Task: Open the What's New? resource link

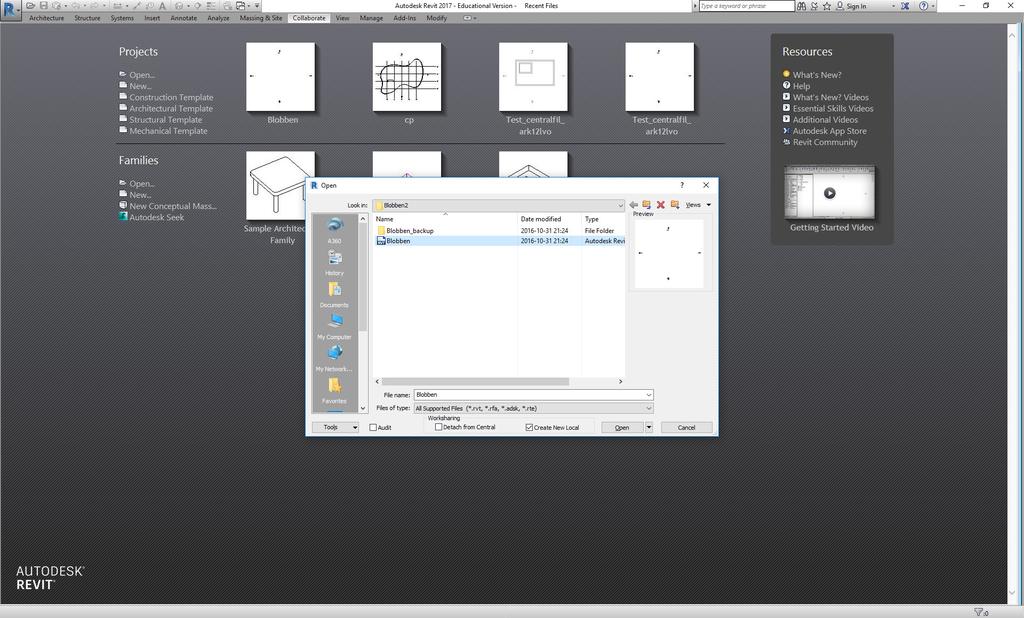Action: 817,74
